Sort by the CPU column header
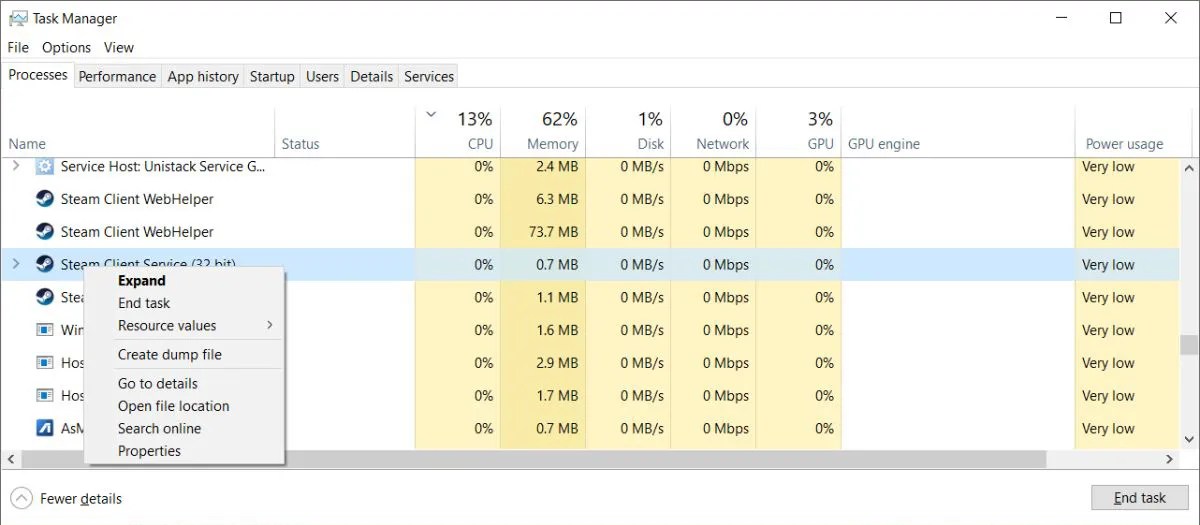This screenshot has width=1200, height=525. (458, 131)
